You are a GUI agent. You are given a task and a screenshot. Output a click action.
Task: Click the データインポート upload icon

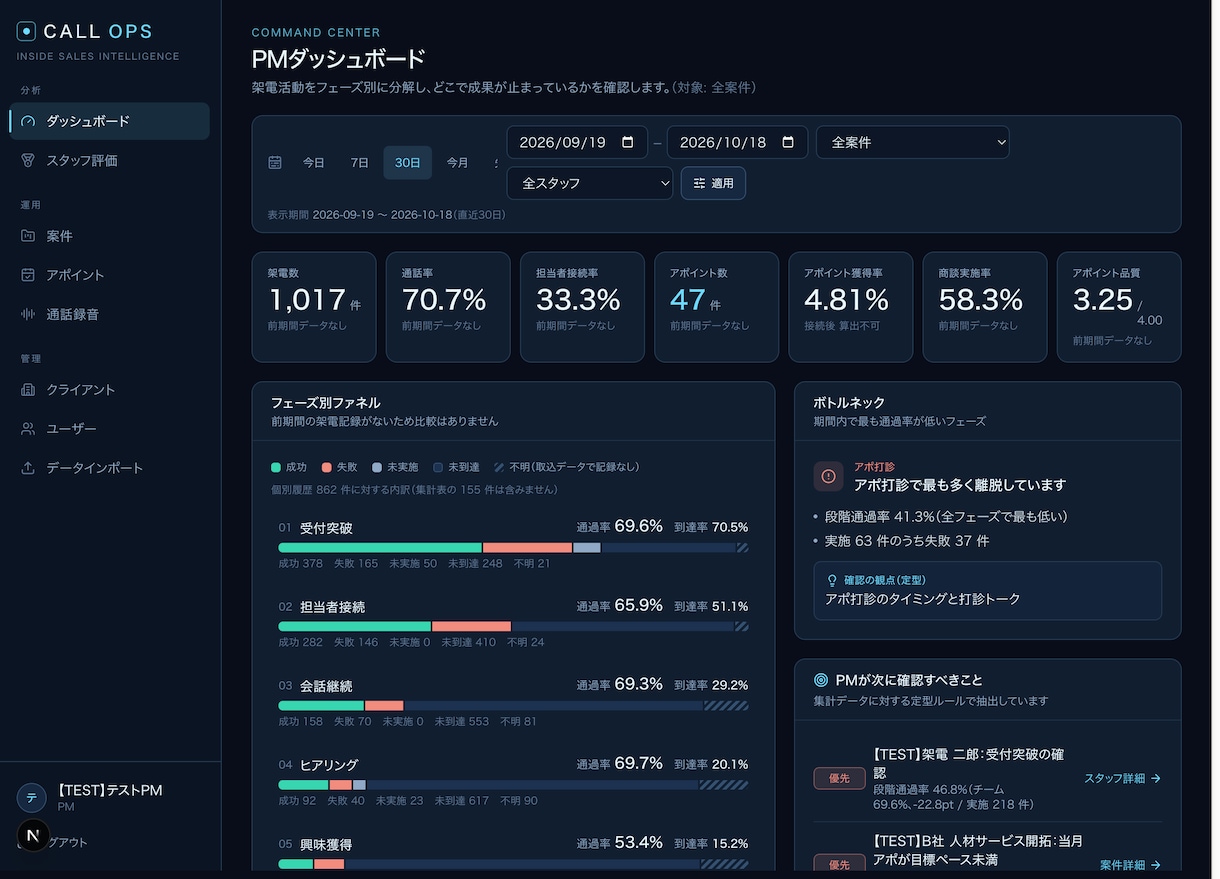coord(28,468)
